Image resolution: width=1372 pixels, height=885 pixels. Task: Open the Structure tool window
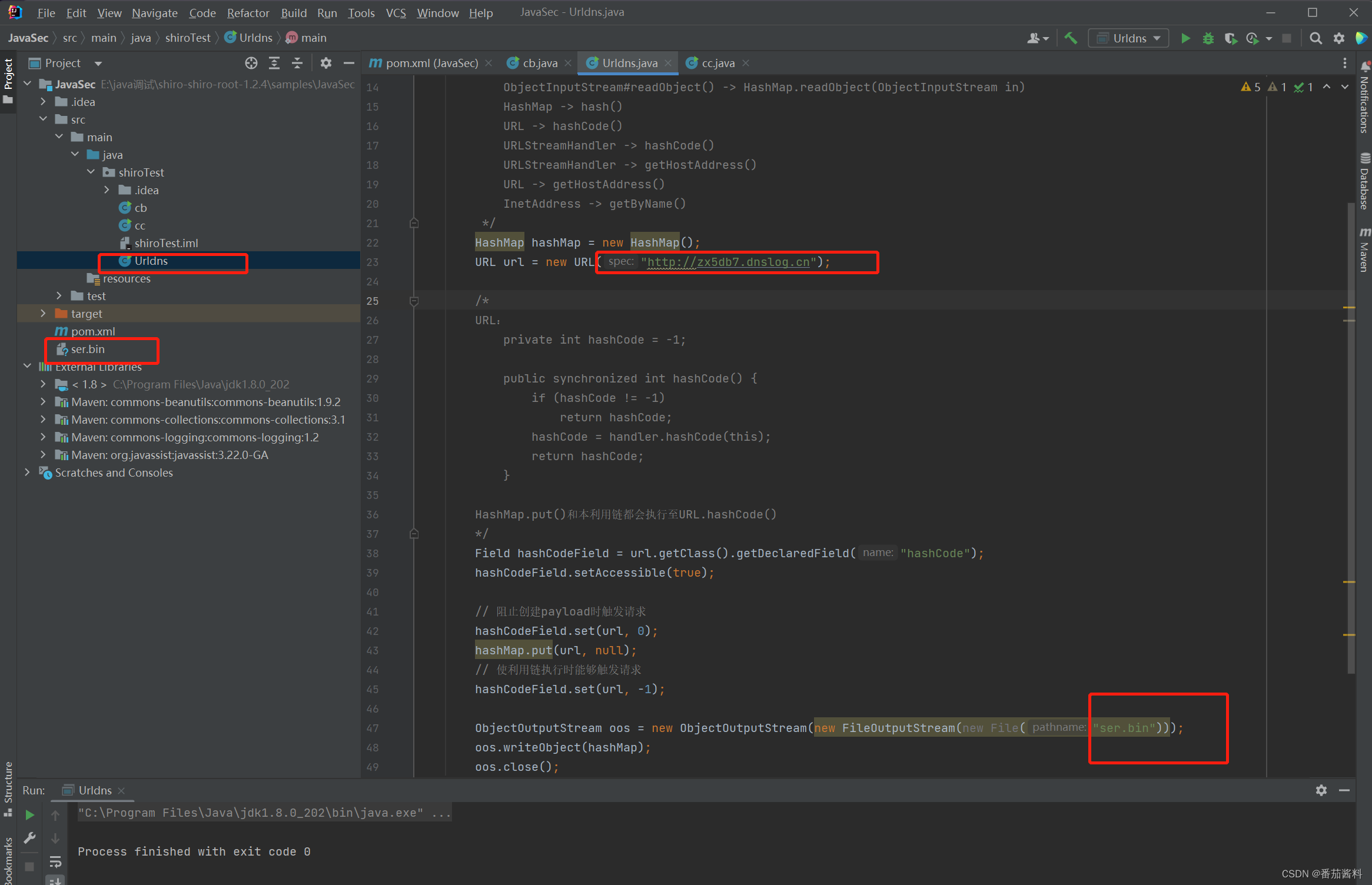[8, 788]
